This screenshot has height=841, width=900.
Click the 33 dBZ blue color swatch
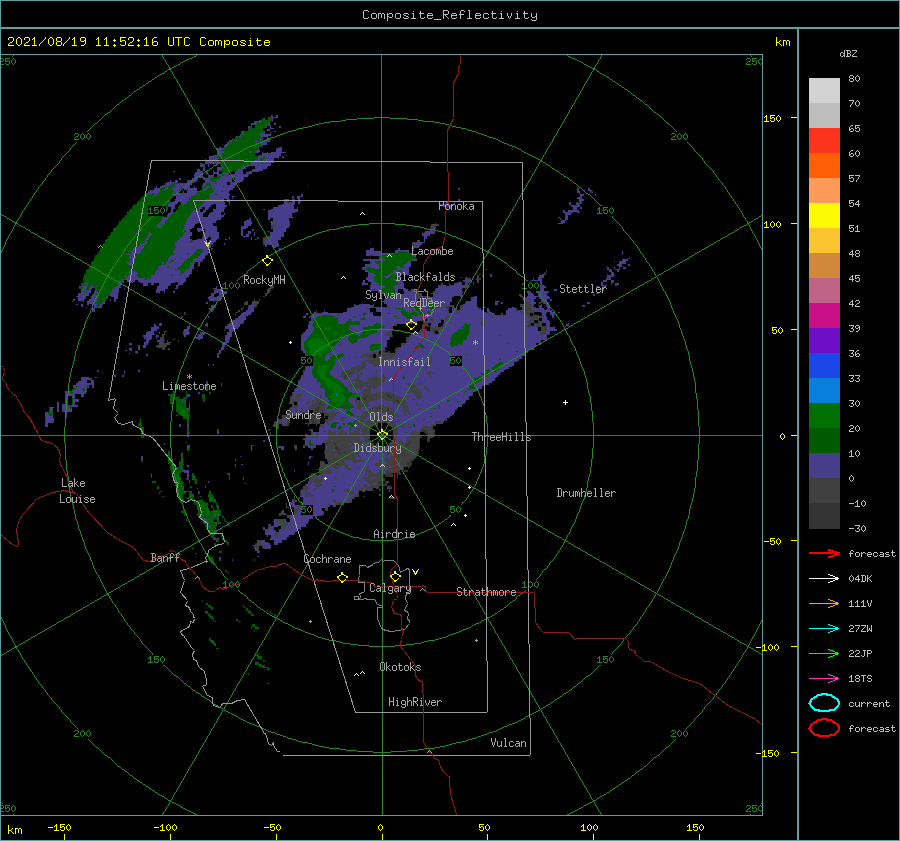(824, 390)
